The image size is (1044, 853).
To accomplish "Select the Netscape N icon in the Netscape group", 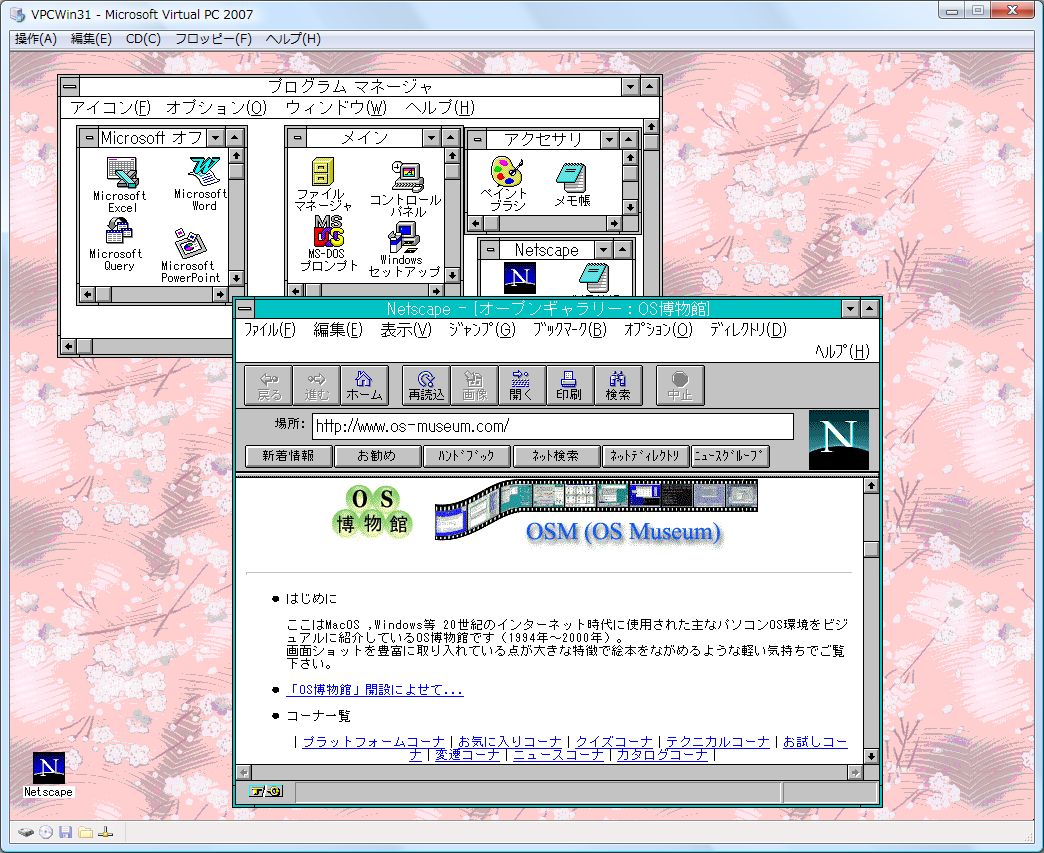I will click(x=520, y=277).
